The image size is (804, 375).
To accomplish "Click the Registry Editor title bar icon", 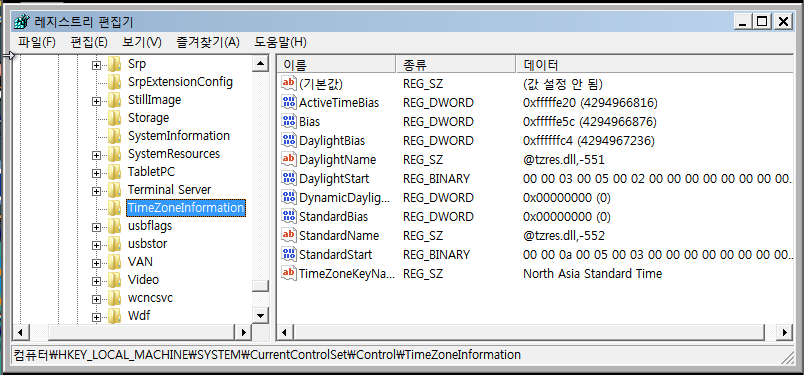I will point(23,21).
